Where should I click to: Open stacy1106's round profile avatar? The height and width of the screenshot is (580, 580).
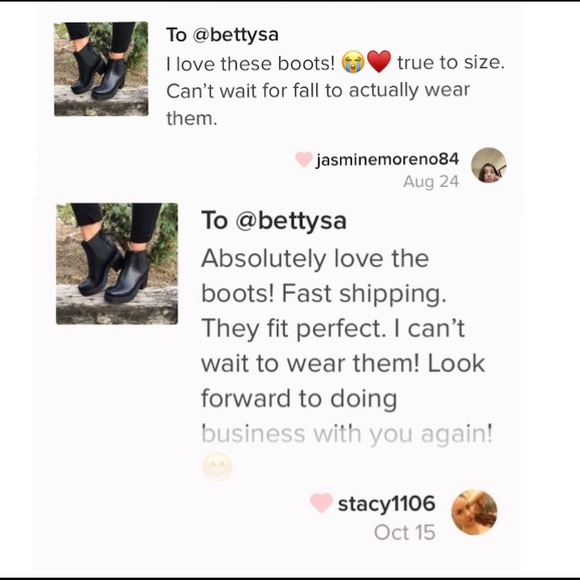474,512
